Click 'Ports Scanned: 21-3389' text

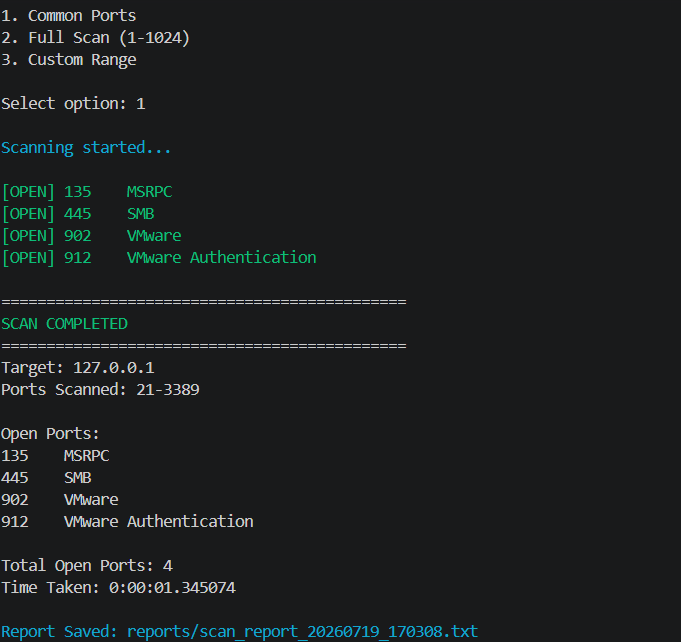click(100, 390)
